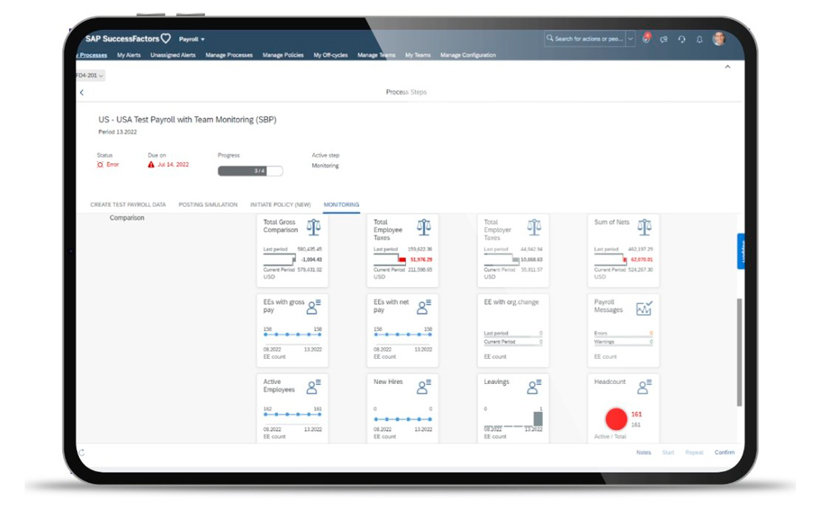820x506 pixels.
Task: Collapse the header using the up chevron
Action: click(727, 67)
